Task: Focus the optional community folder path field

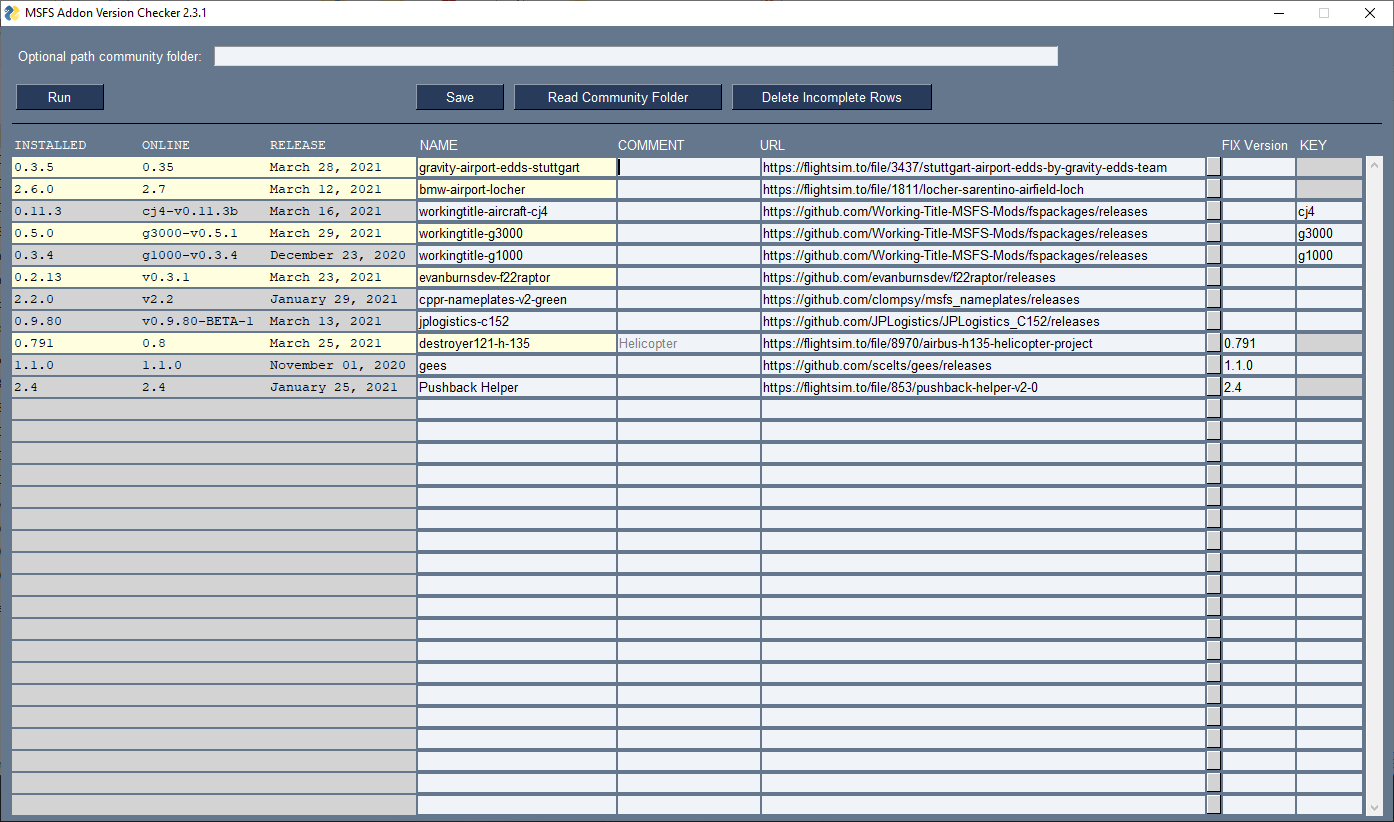Action: tap(636, 56)
